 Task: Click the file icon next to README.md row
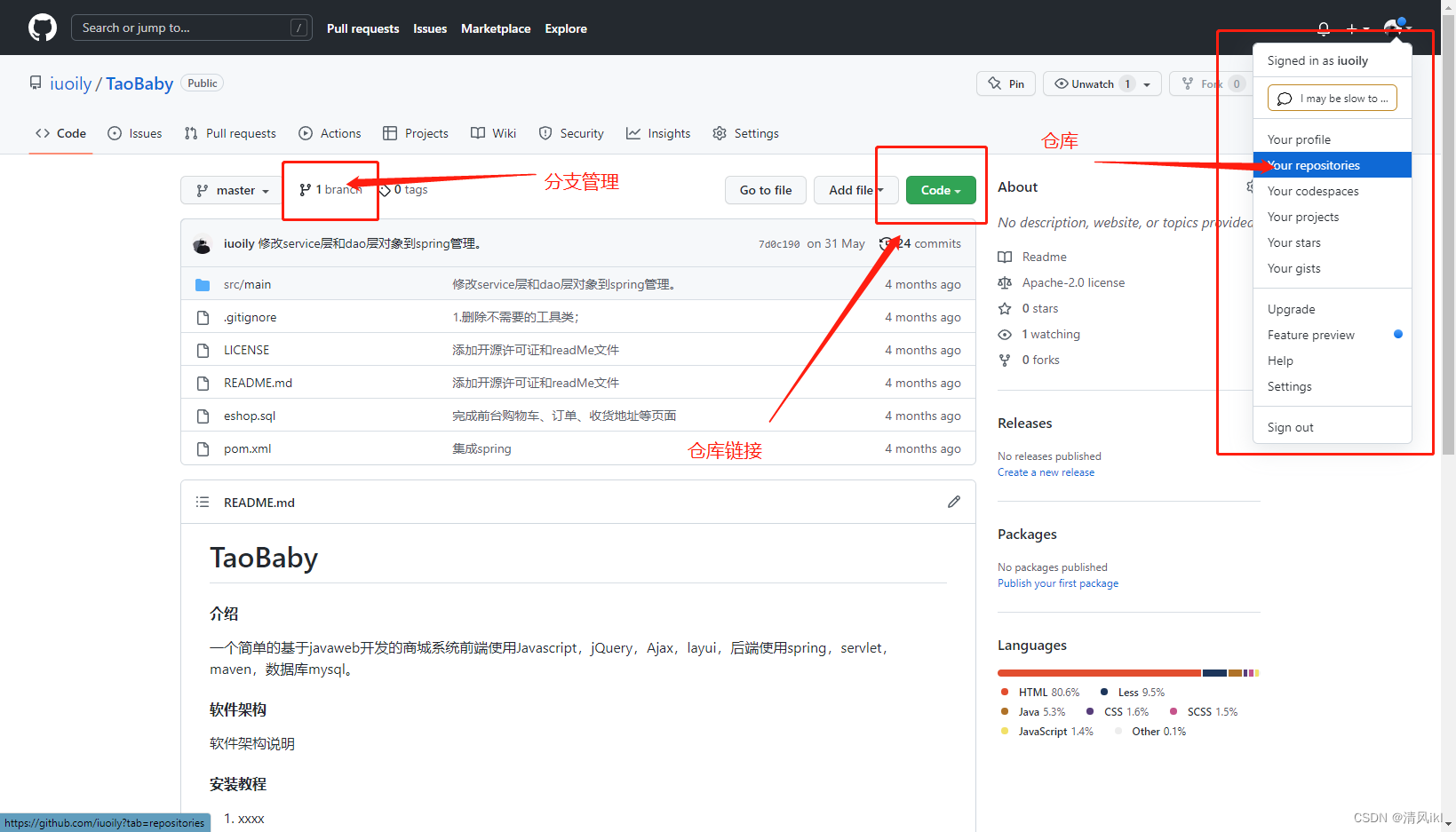(x=203, y=383)
